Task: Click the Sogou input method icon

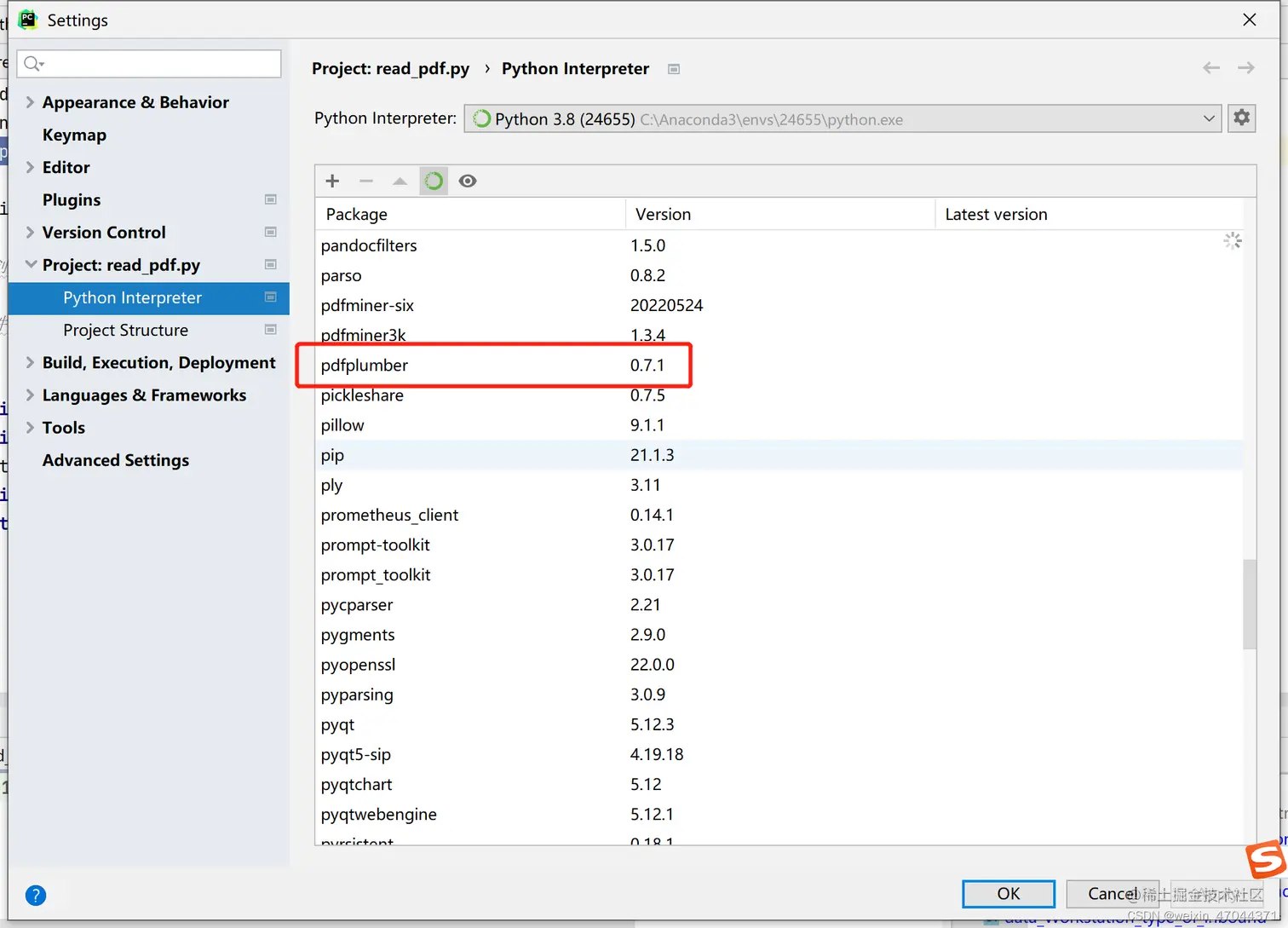Action: point(1266,859)
